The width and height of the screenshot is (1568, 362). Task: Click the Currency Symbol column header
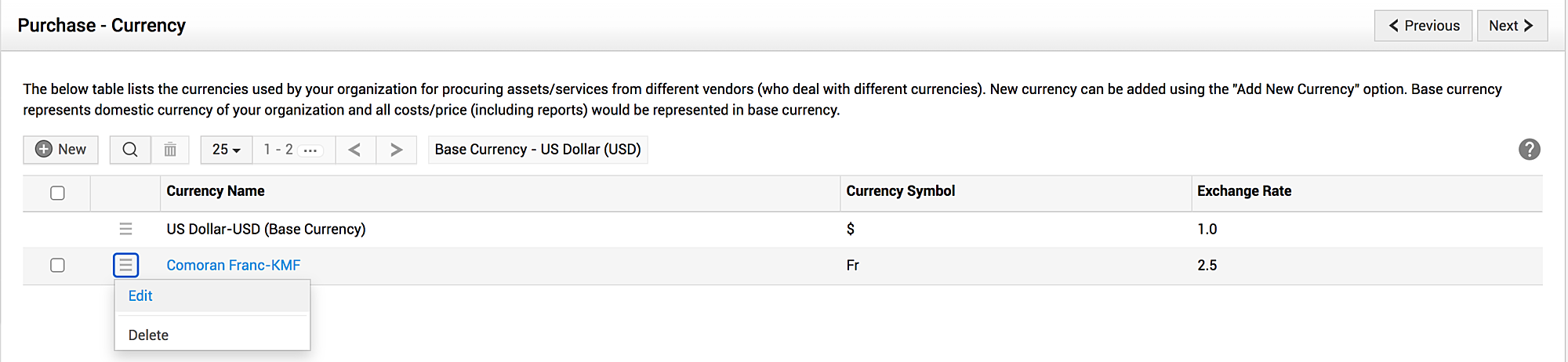pos(900,191)
